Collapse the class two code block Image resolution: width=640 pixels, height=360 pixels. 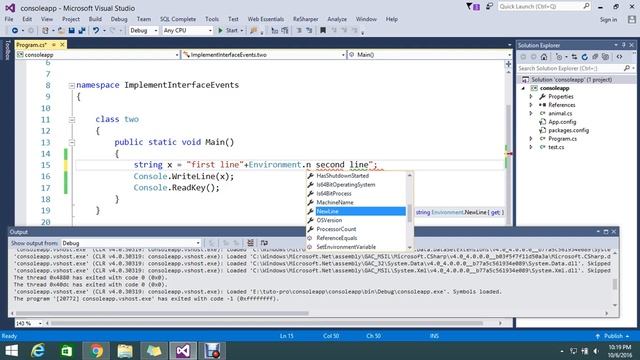point(72,120)
